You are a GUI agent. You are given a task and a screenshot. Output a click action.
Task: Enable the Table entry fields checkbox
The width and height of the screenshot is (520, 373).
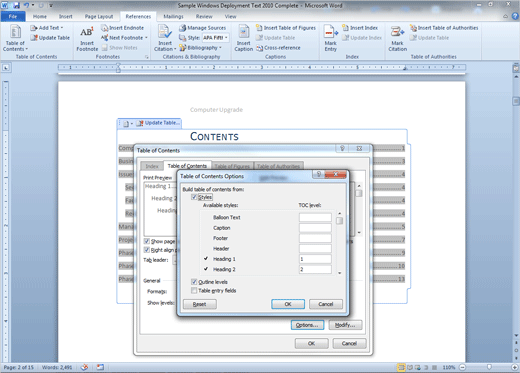194,291
